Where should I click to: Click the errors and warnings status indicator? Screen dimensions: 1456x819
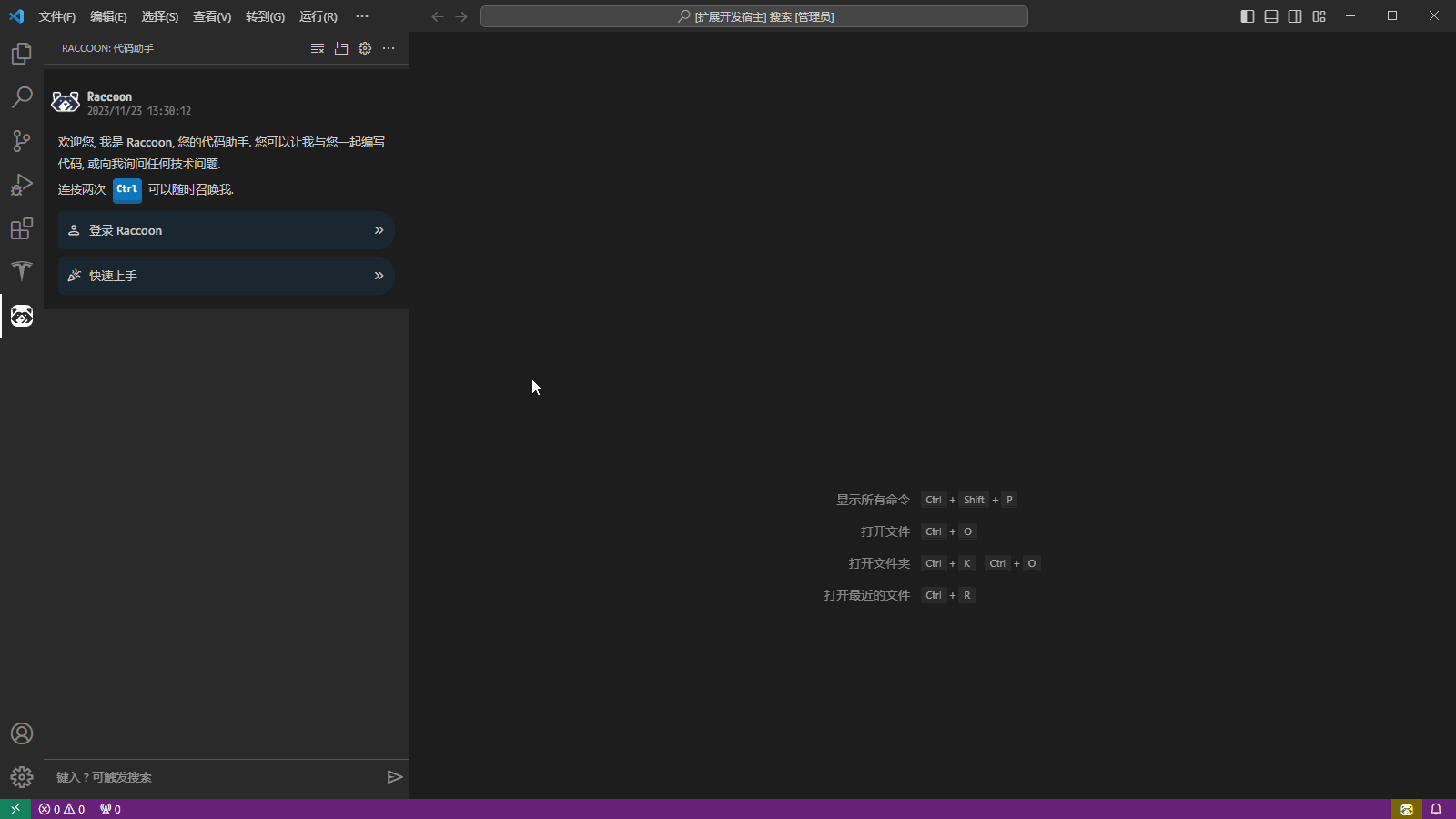tap(62, 809)
